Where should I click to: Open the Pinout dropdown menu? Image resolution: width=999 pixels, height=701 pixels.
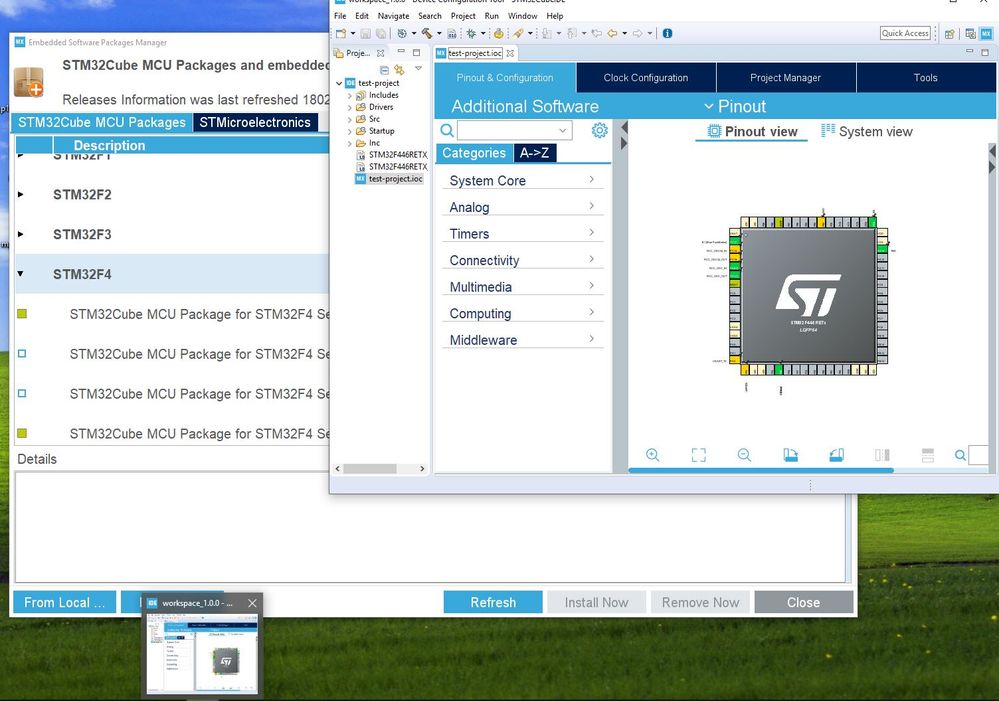pyautogui.click(x=735, y=106)
